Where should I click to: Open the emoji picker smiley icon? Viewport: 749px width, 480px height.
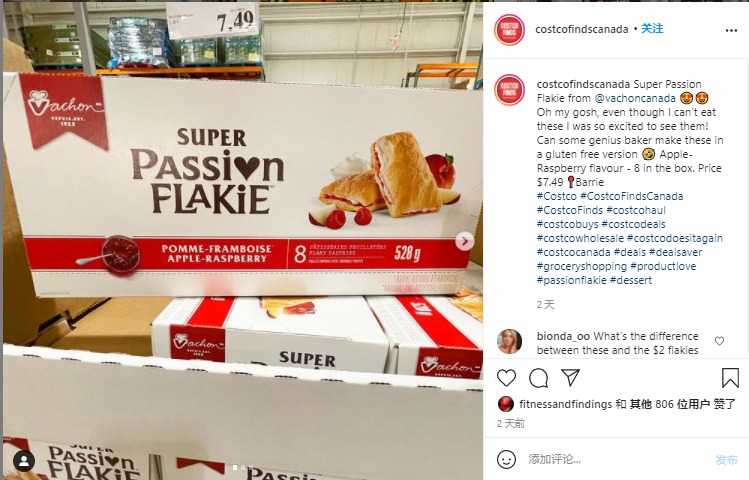[x=506, y=459]
